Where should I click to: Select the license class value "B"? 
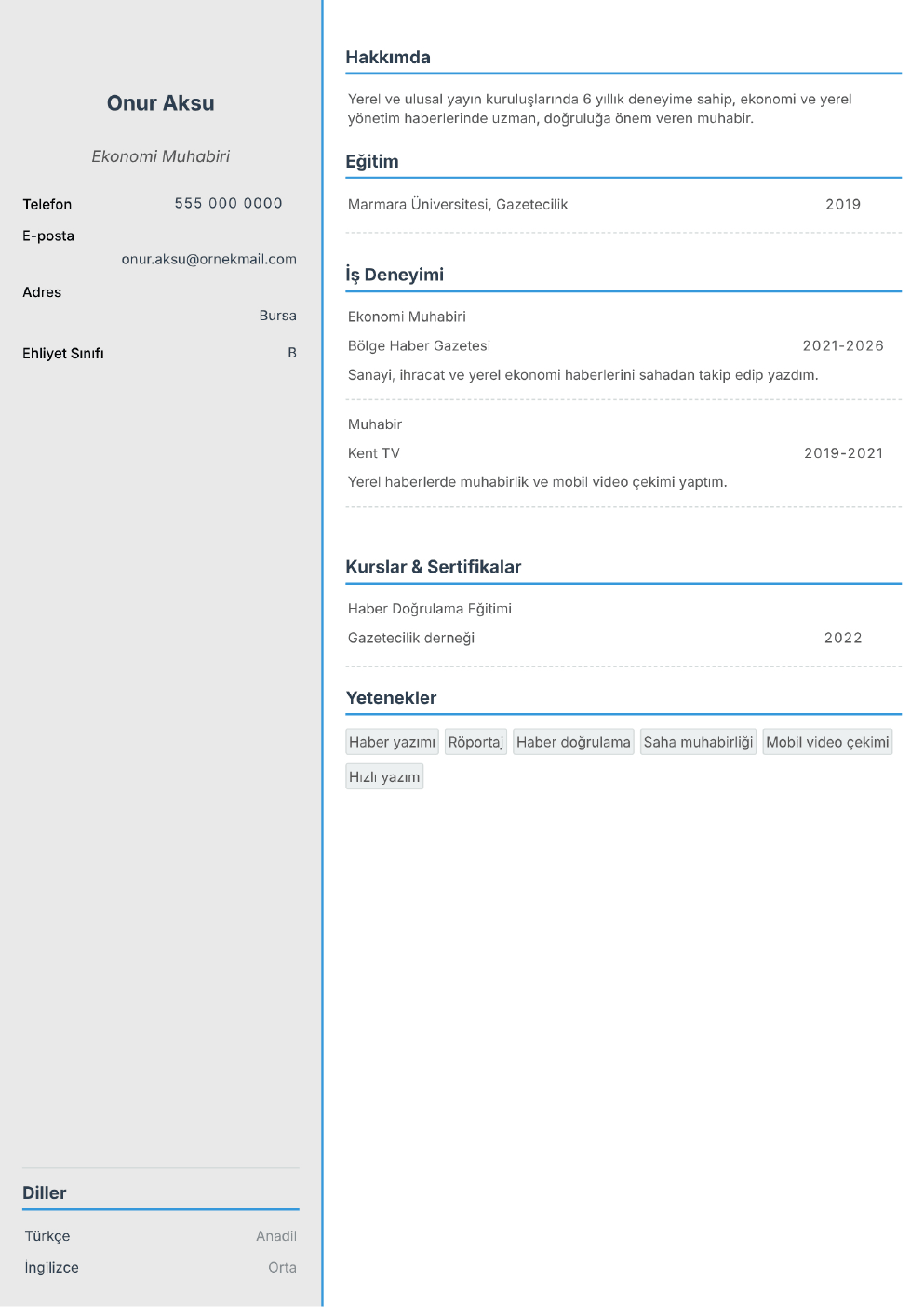coord(292,353)
